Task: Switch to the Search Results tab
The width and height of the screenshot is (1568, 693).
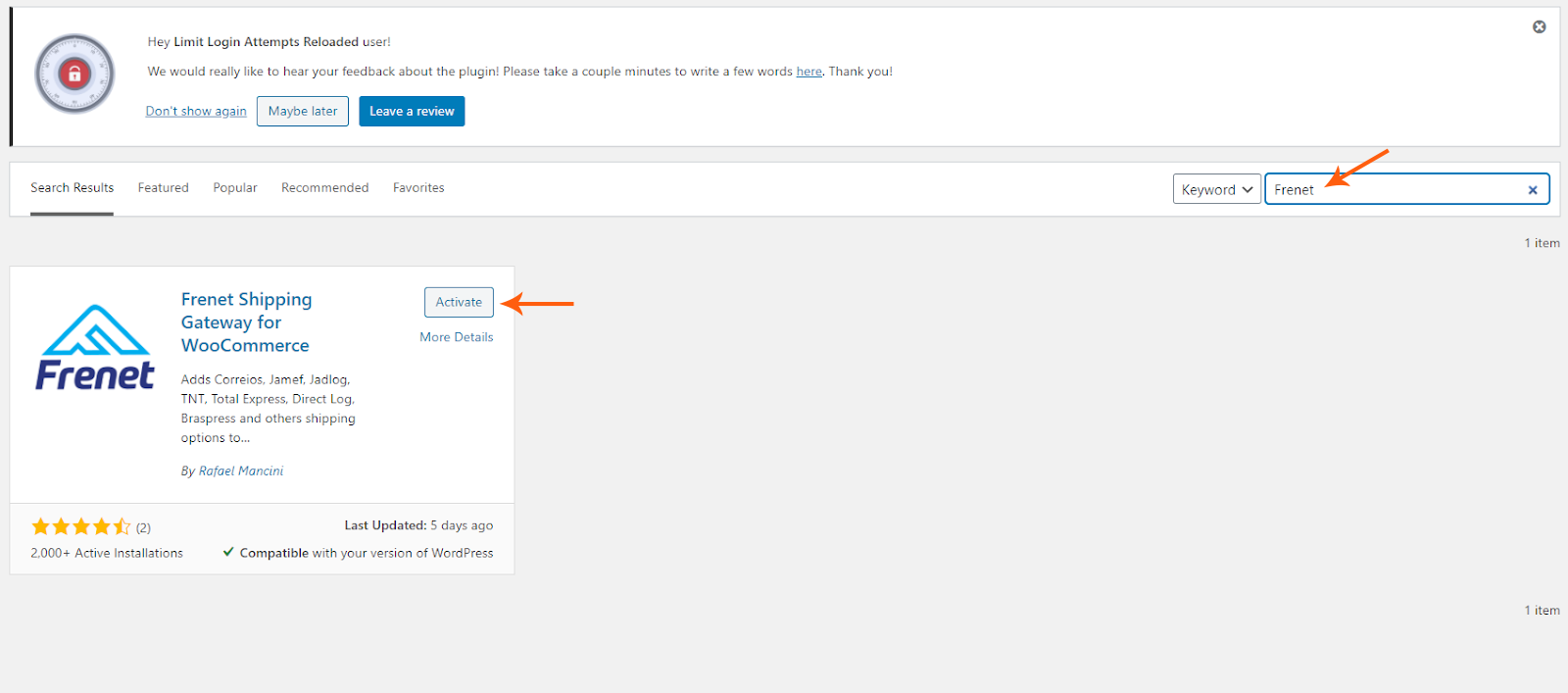Action: (x=72, y=188)
